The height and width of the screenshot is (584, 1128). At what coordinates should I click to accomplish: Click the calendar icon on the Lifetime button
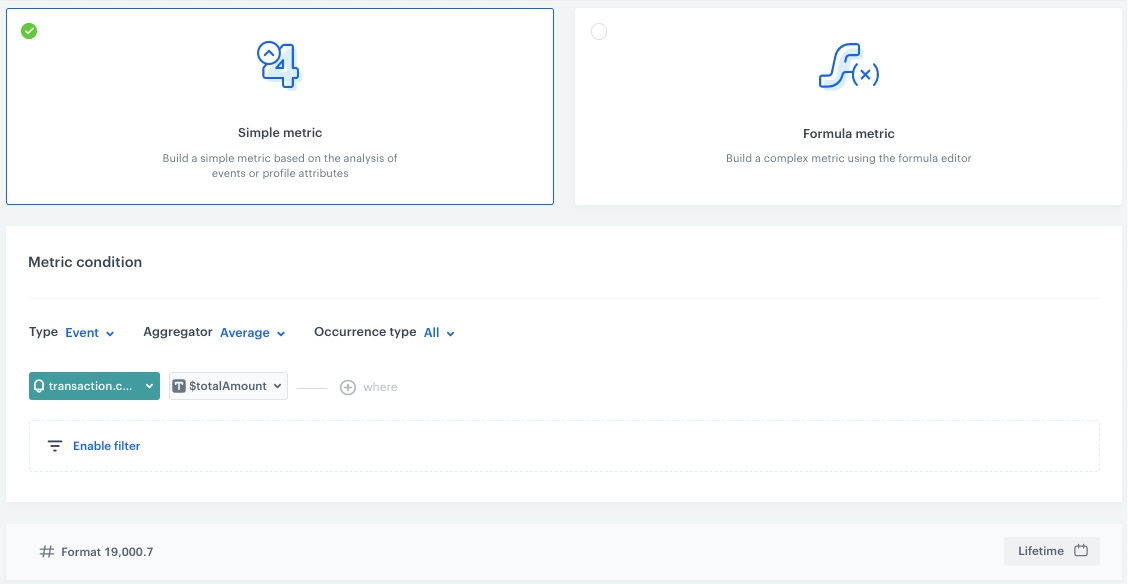coord(1081,550)
